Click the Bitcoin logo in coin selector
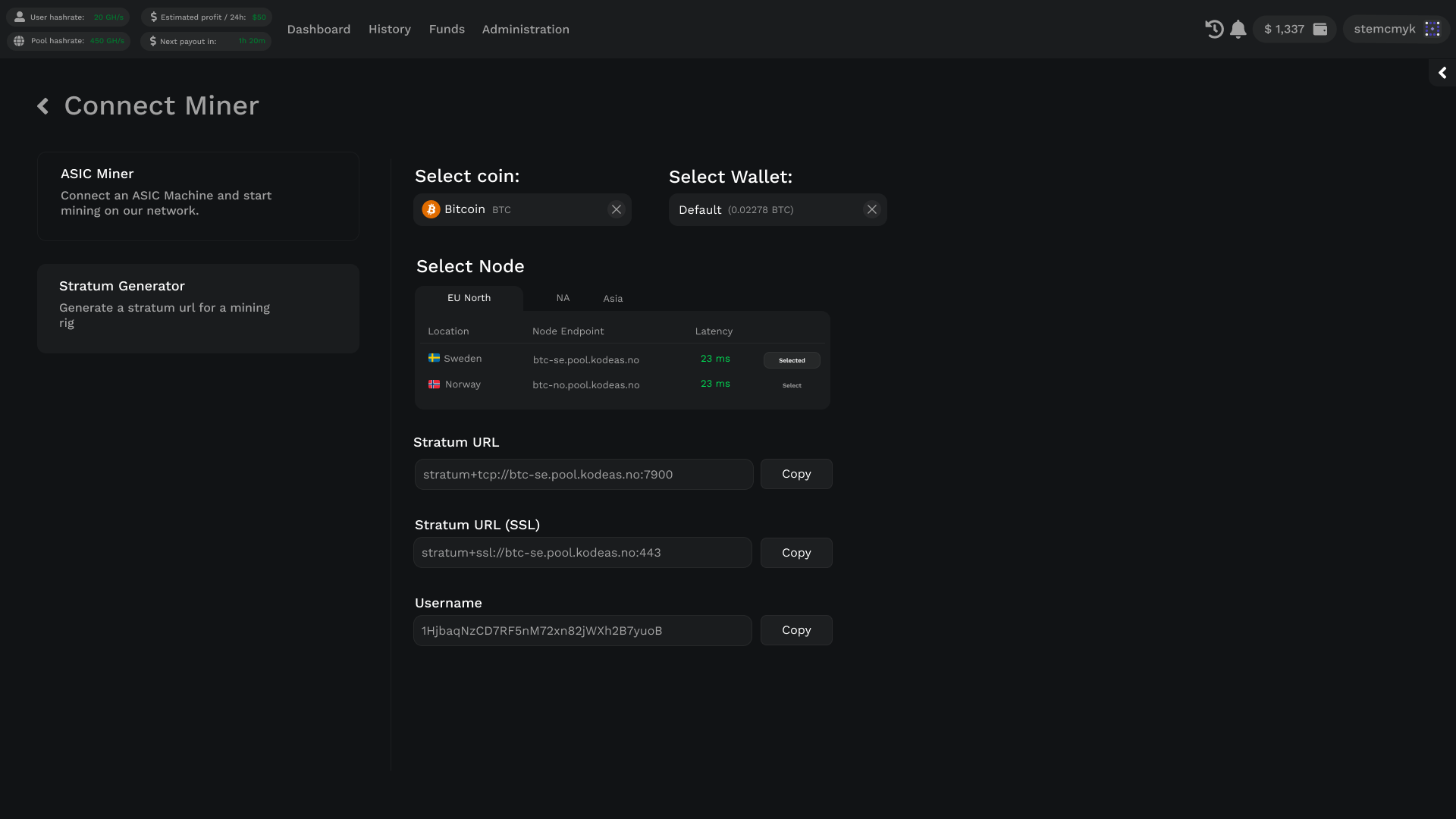 [x=431, y=209]
